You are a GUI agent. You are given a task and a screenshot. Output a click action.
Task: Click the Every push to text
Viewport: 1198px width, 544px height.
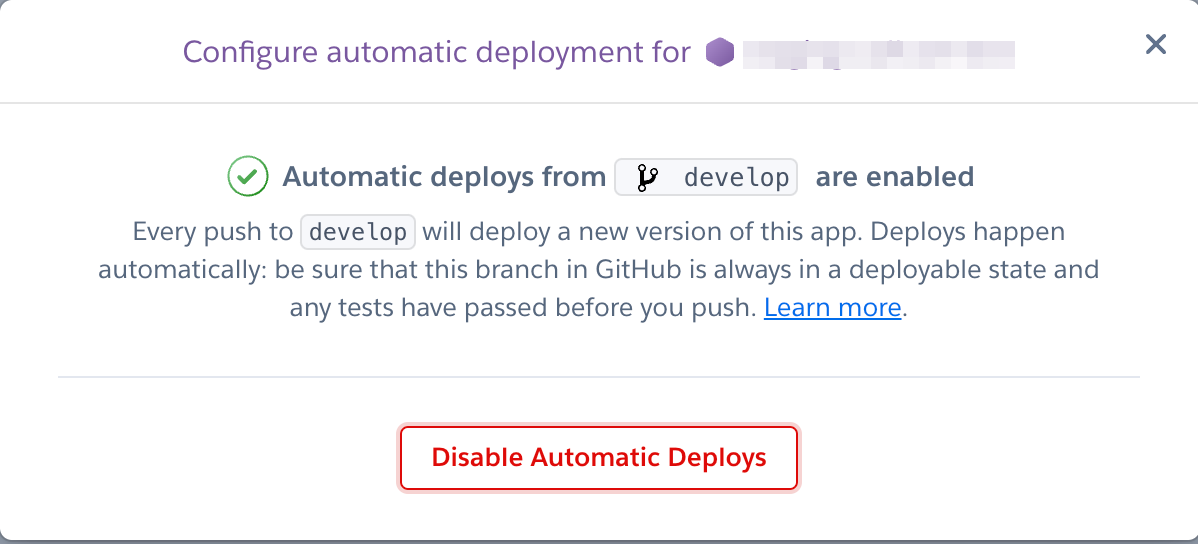coord(212,232)
